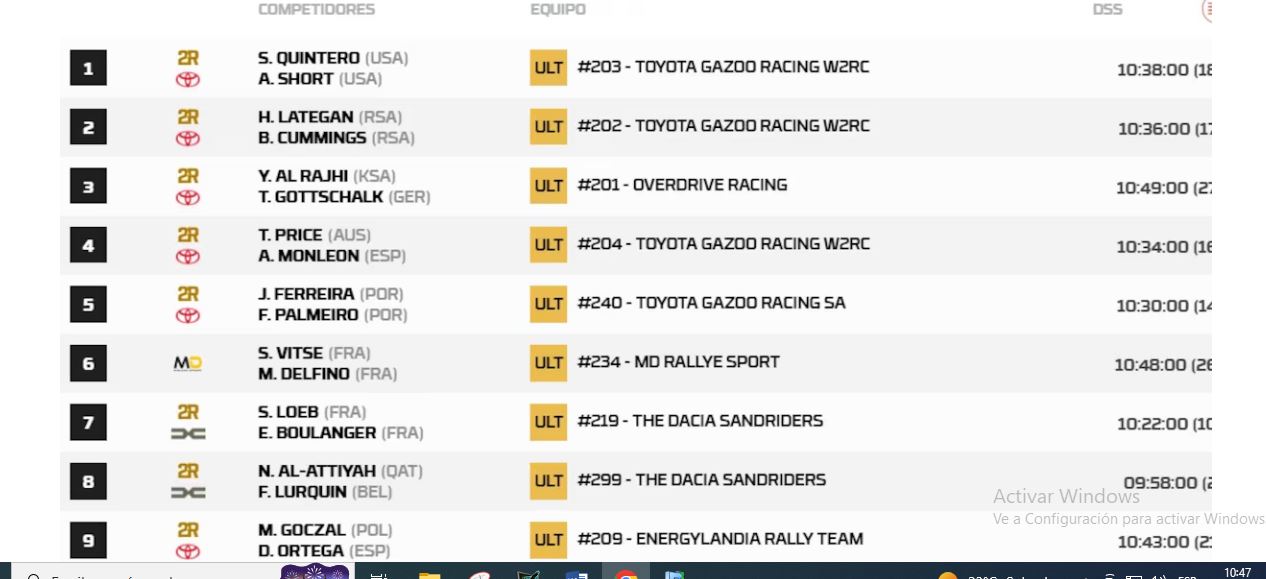Select the ULT badge for car #203
The image size is (1266, 579).
pyautogui.click(x=548, y=68)
